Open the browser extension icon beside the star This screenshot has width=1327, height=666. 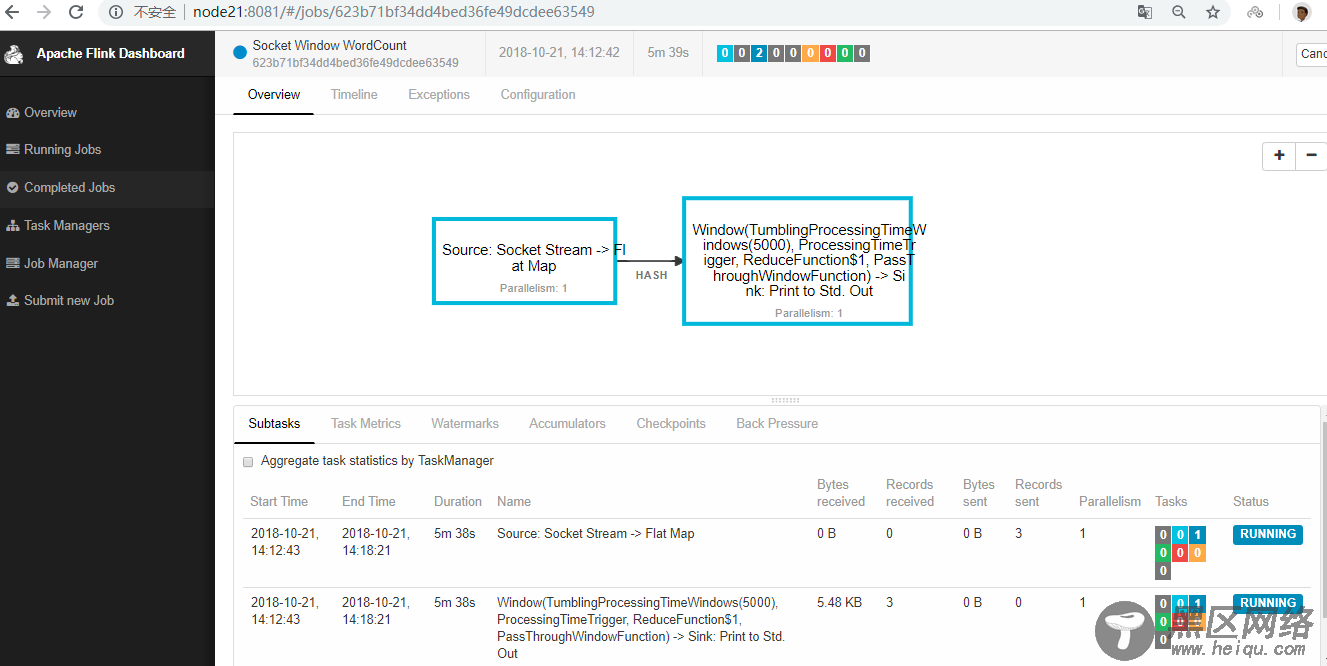click(1255, 13)
